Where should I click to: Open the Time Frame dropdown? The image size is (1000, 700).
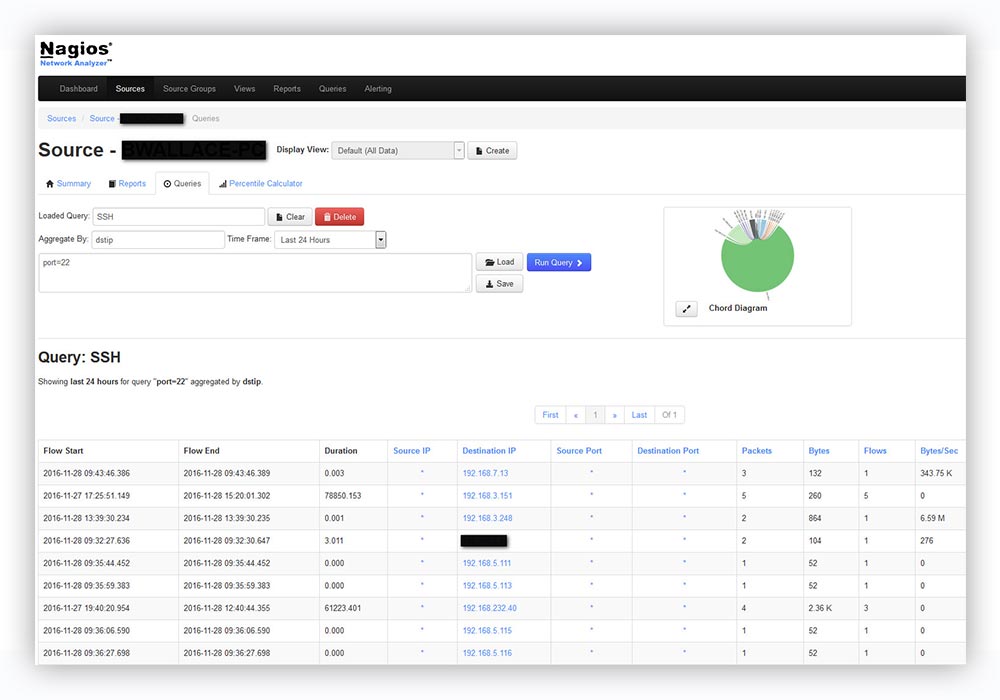[x=330, y=240]
